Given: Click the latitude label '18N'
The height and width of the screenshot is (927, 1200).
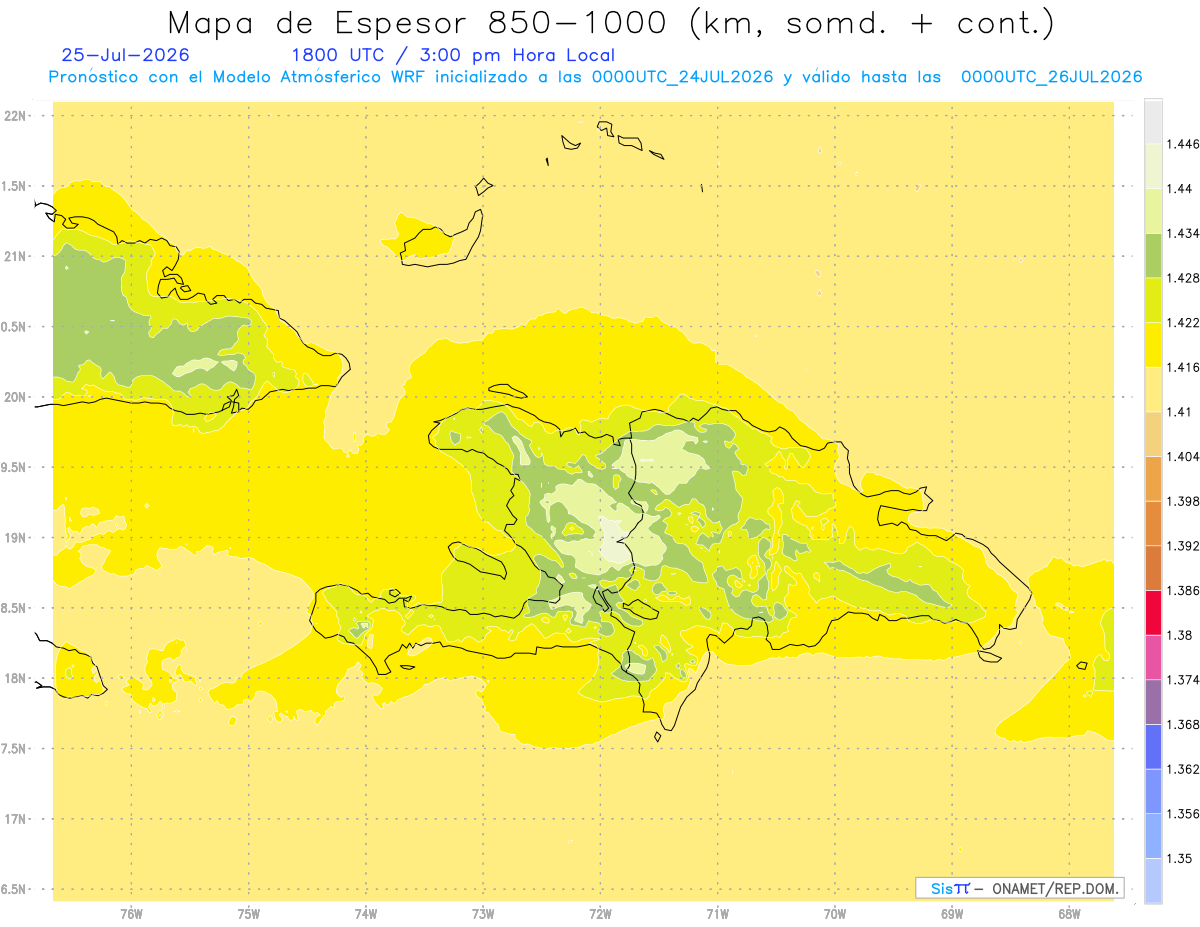Looking at the screenshot, I should (x=15, y=679).
